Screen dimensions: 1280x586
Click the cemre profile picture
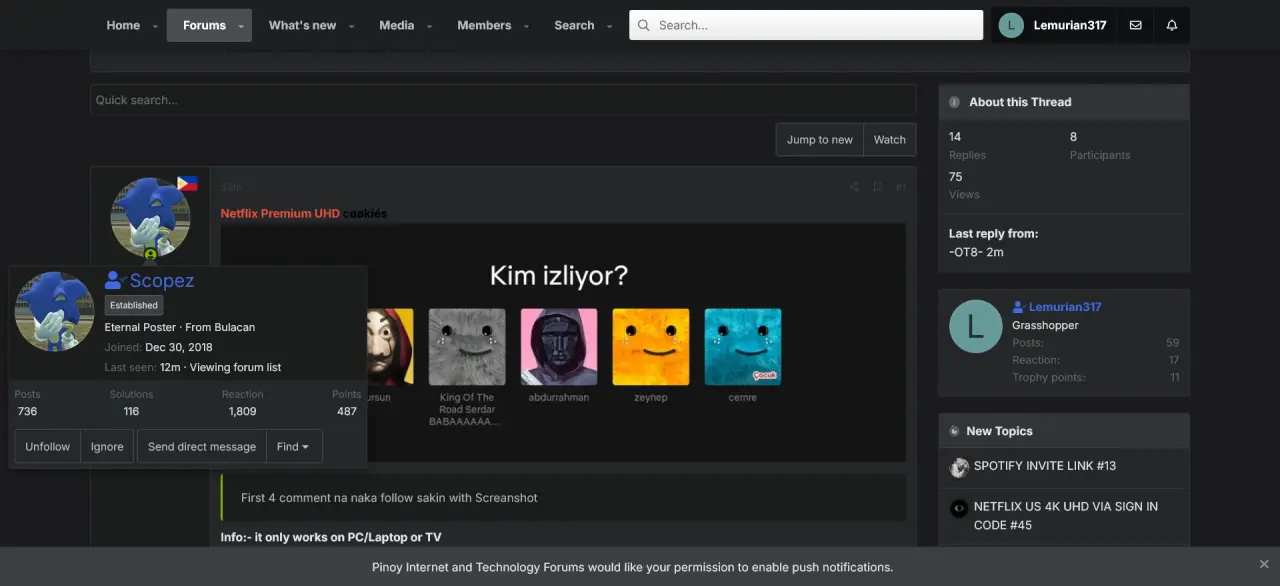click(x=743, y=346)
